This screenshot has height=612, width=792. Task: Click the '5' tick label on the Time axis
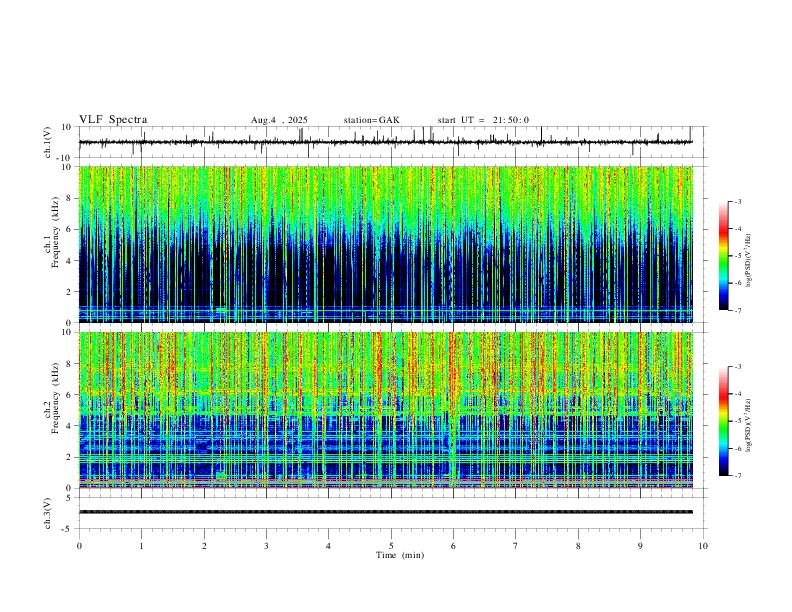[391, 546]
